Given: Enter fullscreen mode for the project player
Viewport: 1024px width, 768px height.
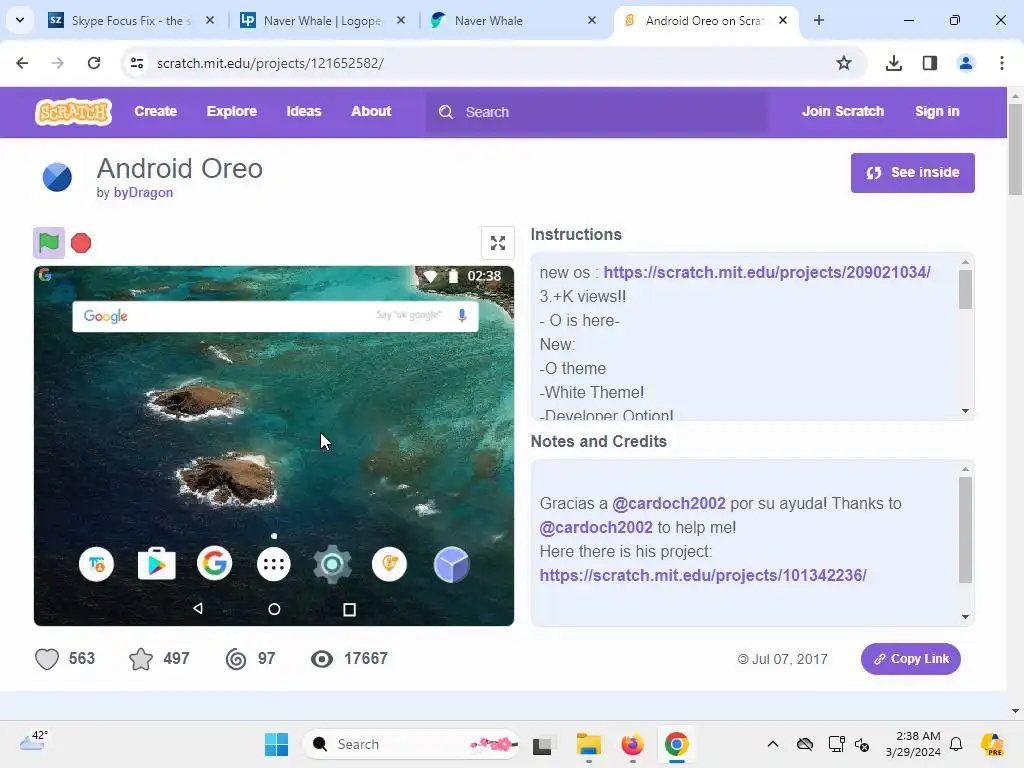Looking at the screenshot, I should point(498,243).
